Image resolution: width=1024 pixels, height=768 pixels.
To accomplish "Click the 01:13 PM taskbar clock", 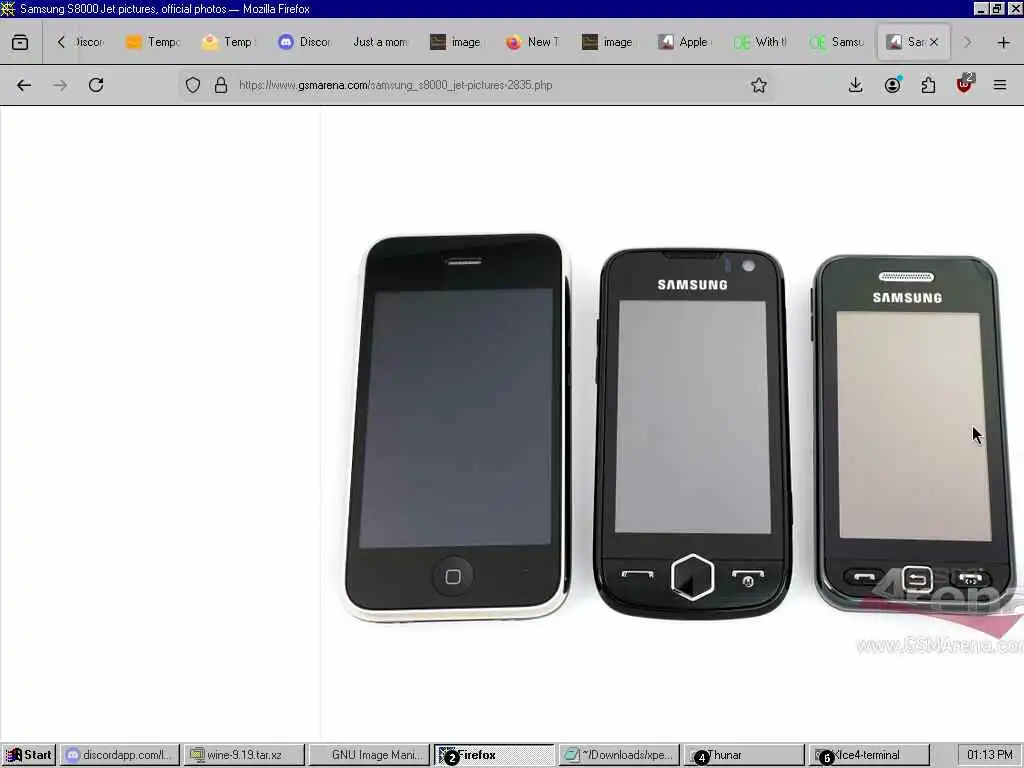I will click(989, 755).
